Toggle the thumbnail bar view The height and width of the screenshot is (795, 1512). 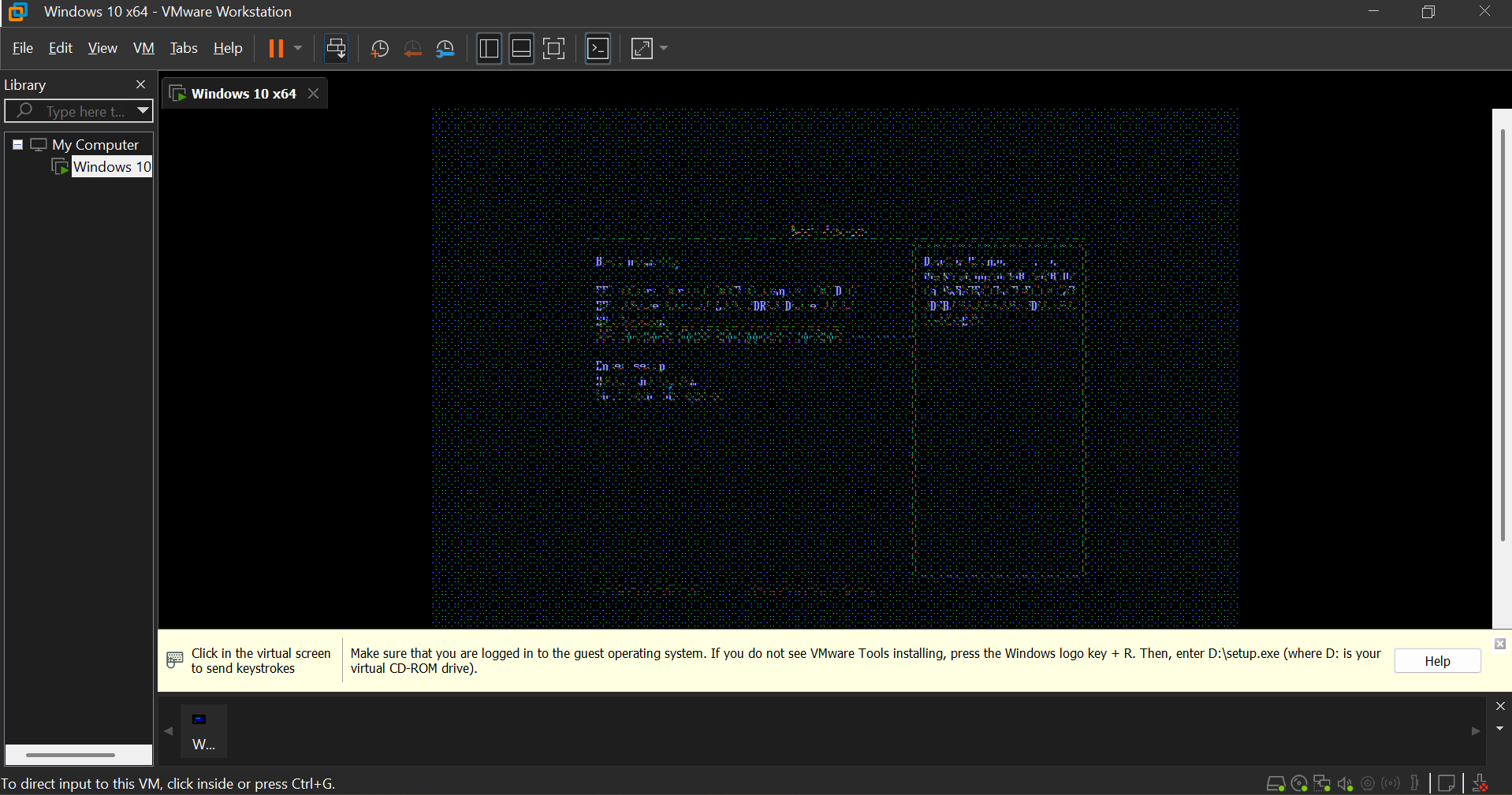(x=521, y=49)
